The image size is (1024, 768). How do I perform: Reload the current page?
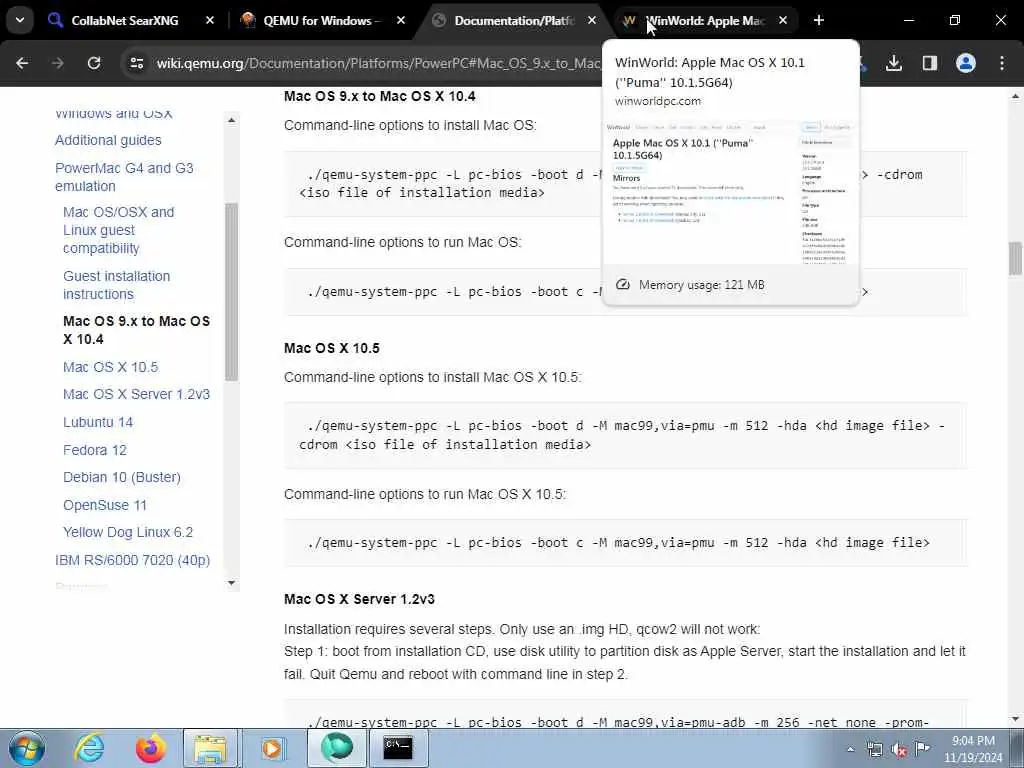(x=94, y=63)
